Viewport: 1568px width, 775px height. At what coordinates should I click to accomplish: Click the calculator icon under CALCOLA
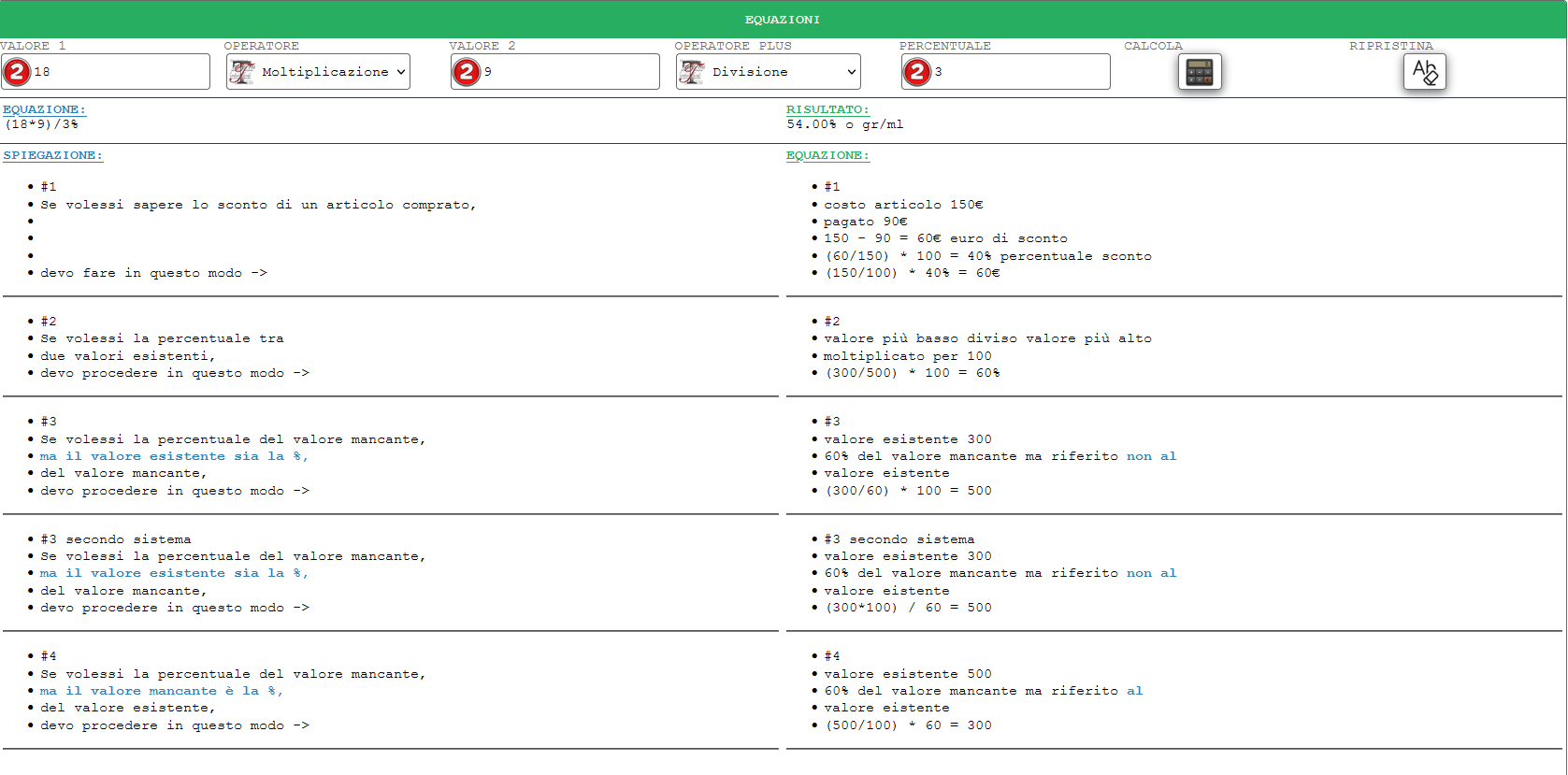[1200, 72]
